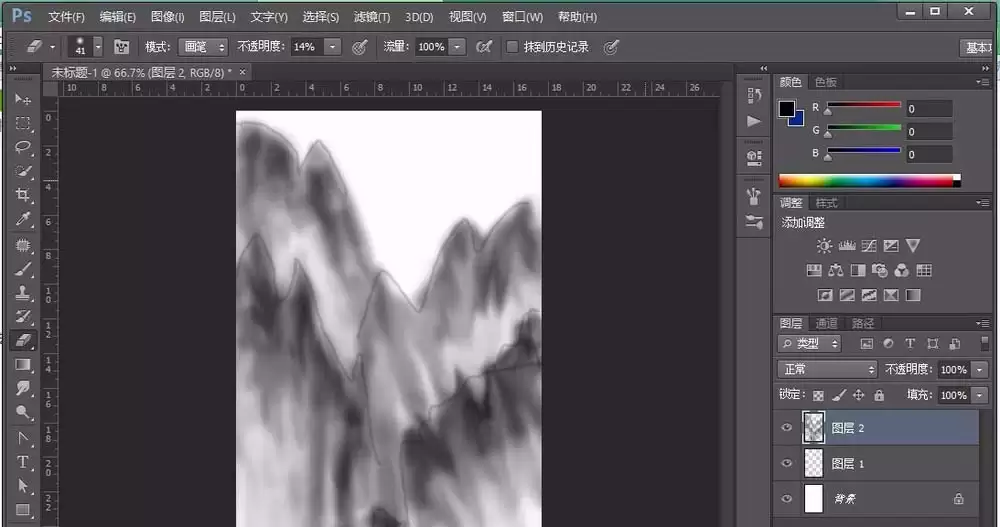The image size is (1000, 527).
Task: Select the 图层 1 layer thumbnail
Action: click(814, 463)
